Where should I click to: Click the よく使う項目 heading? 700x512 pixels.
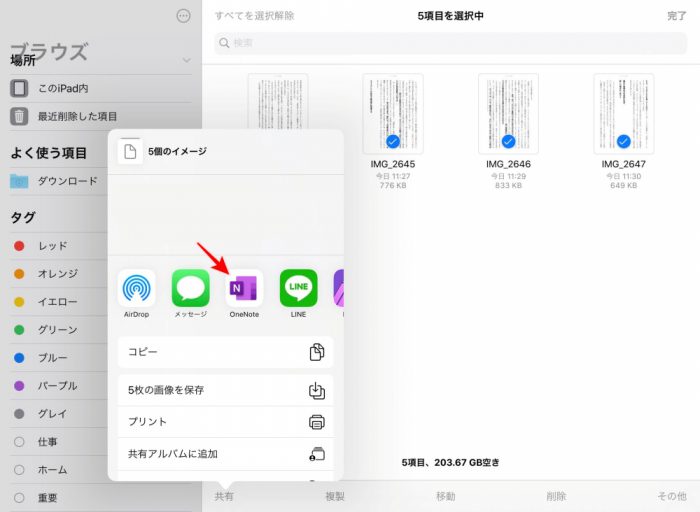click(x=49, y=153)
